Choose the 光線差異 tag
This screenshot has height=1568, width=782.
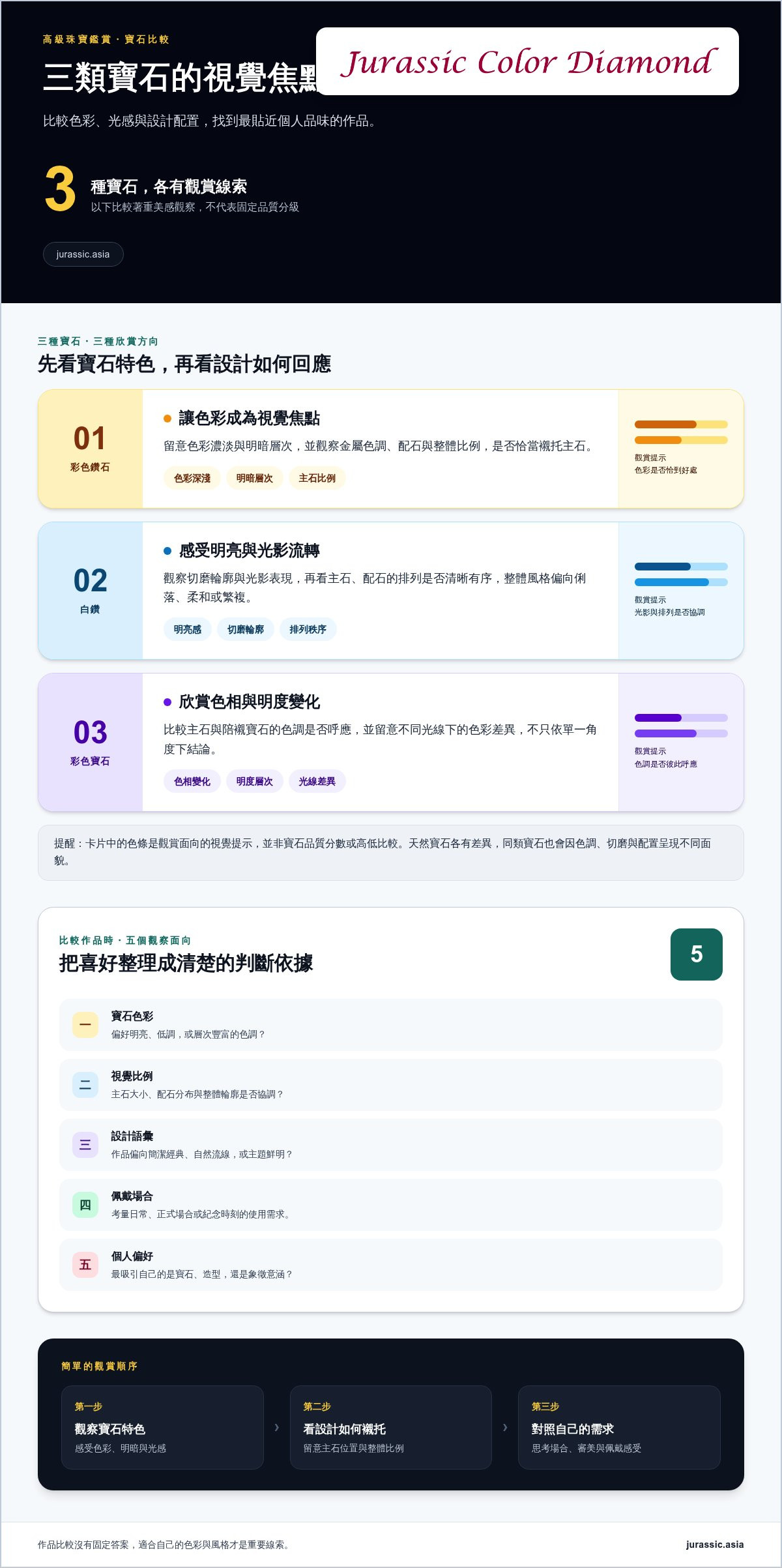(317, 781)
